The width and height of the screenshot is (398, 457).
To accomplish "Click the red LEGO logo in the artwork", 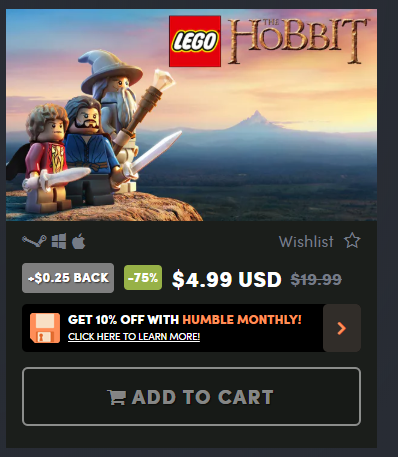I will pyautogui.click(x=195, y=41).
